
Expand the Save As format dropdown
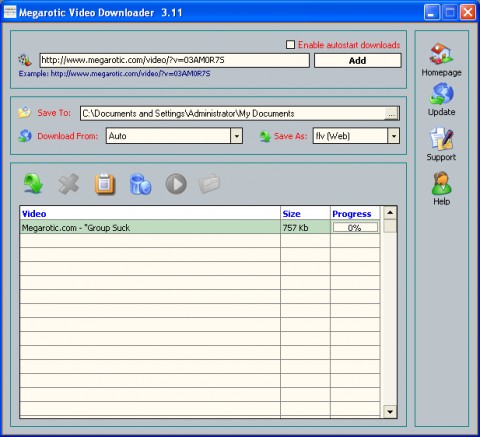394,136
